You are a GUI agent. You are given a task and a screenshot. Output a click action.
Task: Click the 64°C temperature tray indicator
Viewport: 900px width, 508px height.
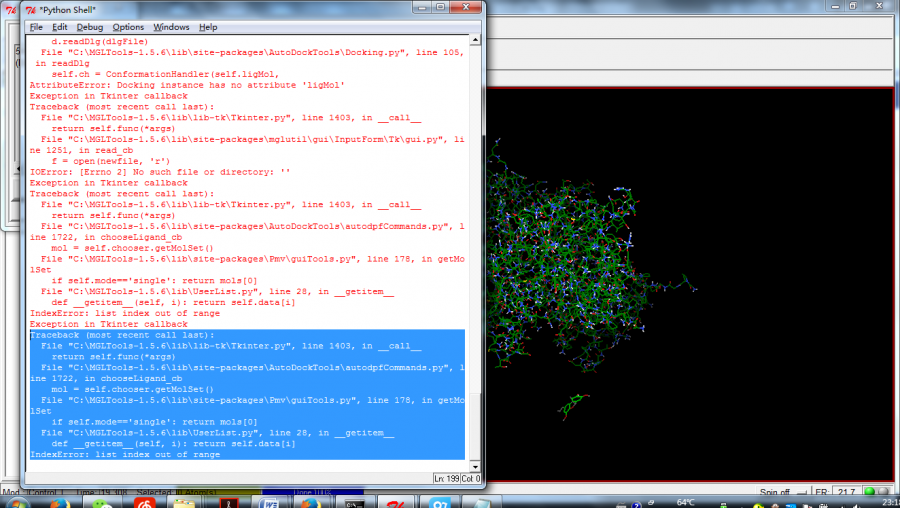point(685,503)
